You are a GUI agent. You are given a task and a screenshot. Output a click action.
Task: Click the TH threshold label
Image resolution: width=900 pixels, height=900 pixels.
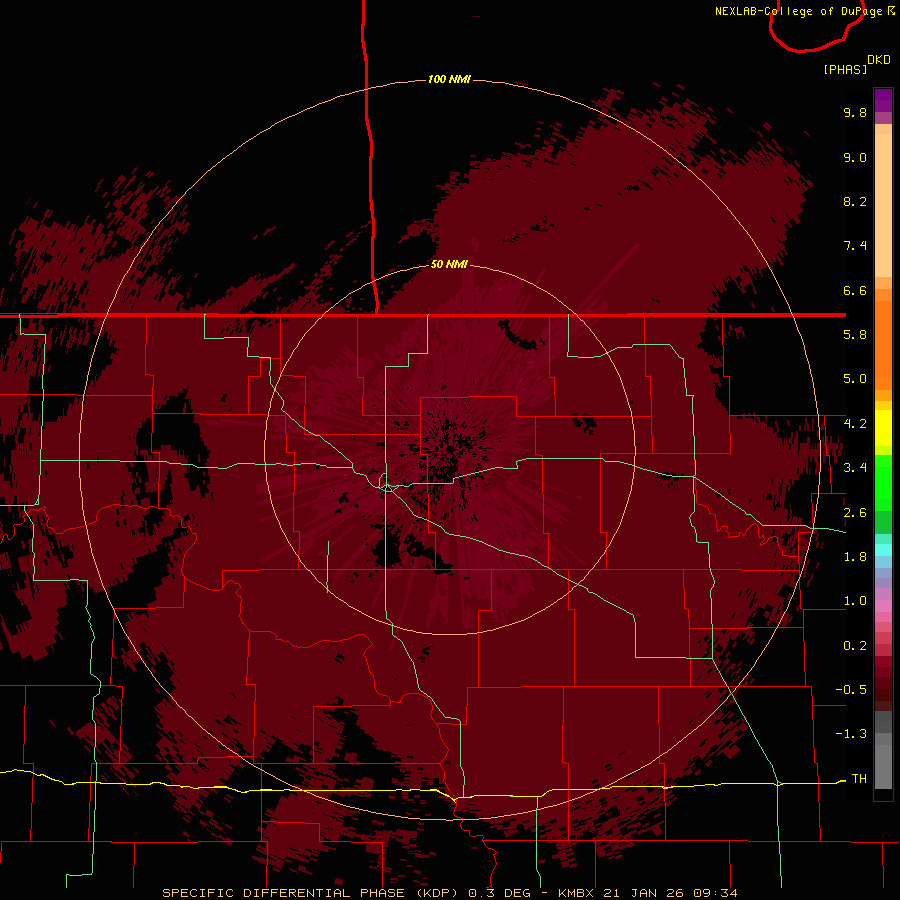[859, 779]
